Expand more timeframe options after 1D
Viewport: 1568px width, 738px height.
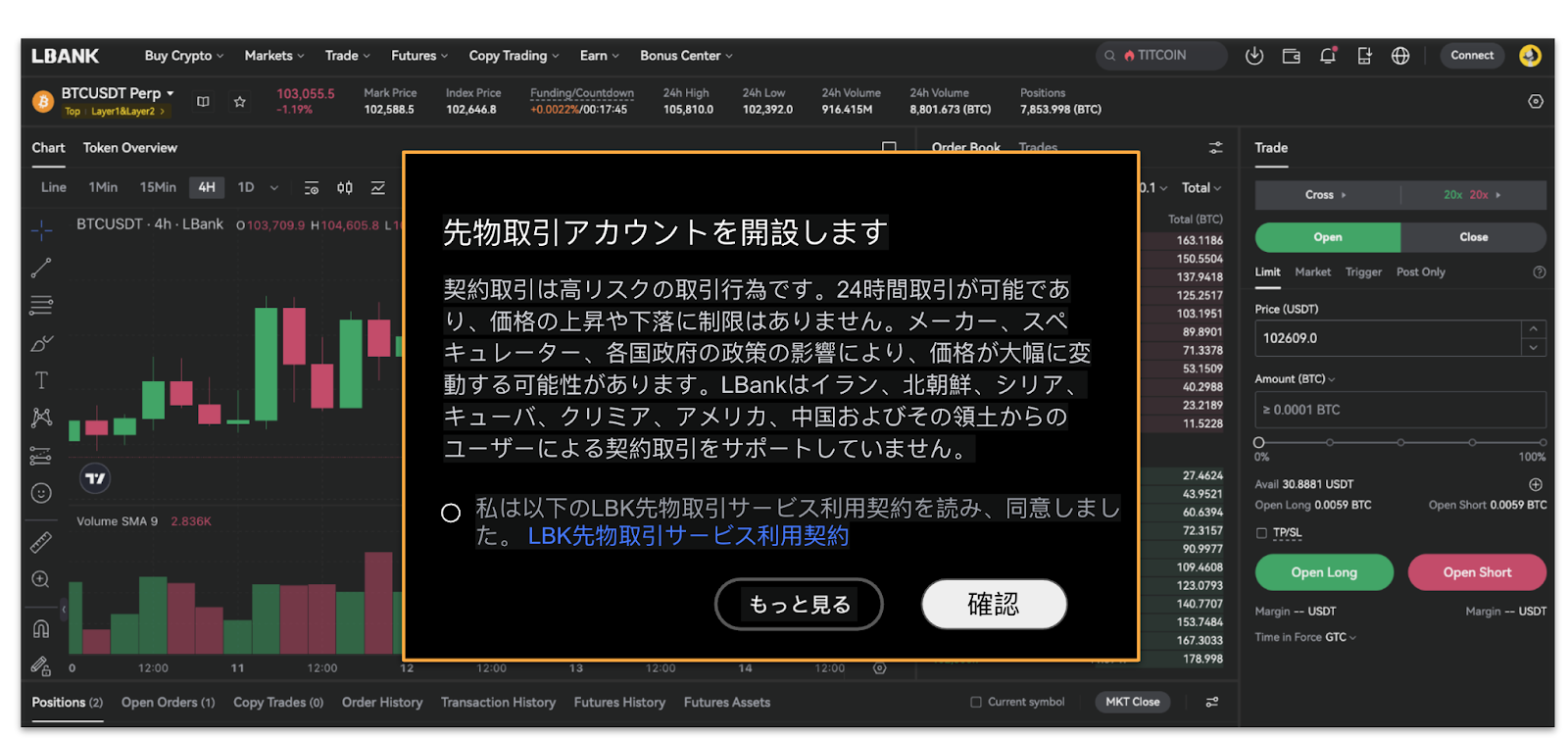coord(274,187)
